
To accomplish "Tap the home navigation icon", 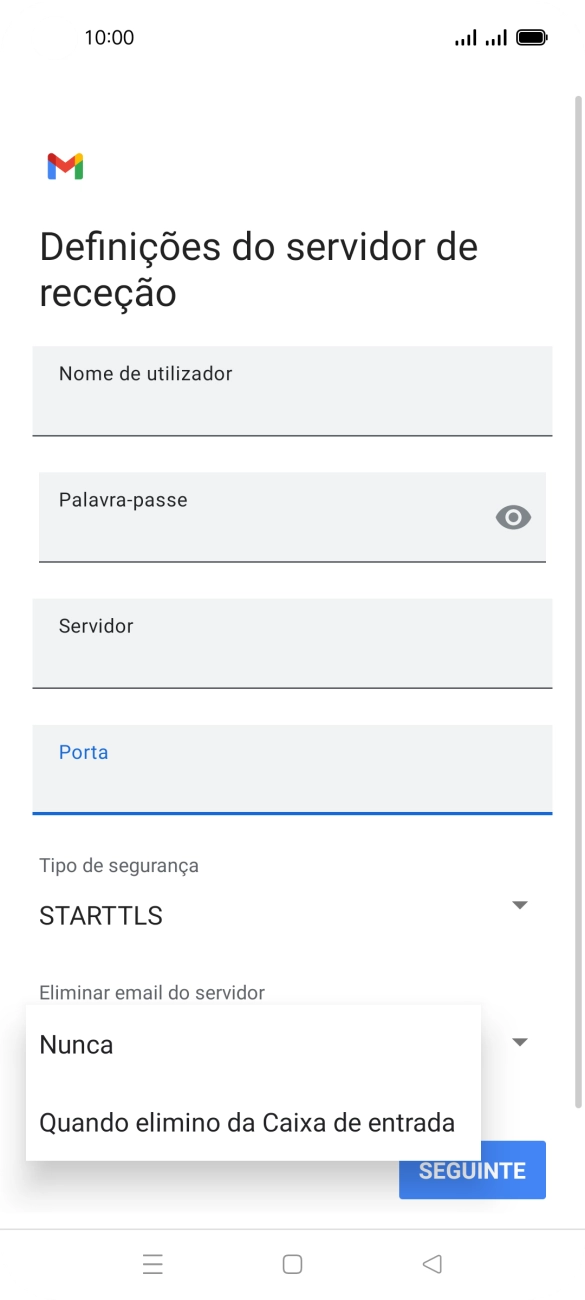I will coord(292,1263).
